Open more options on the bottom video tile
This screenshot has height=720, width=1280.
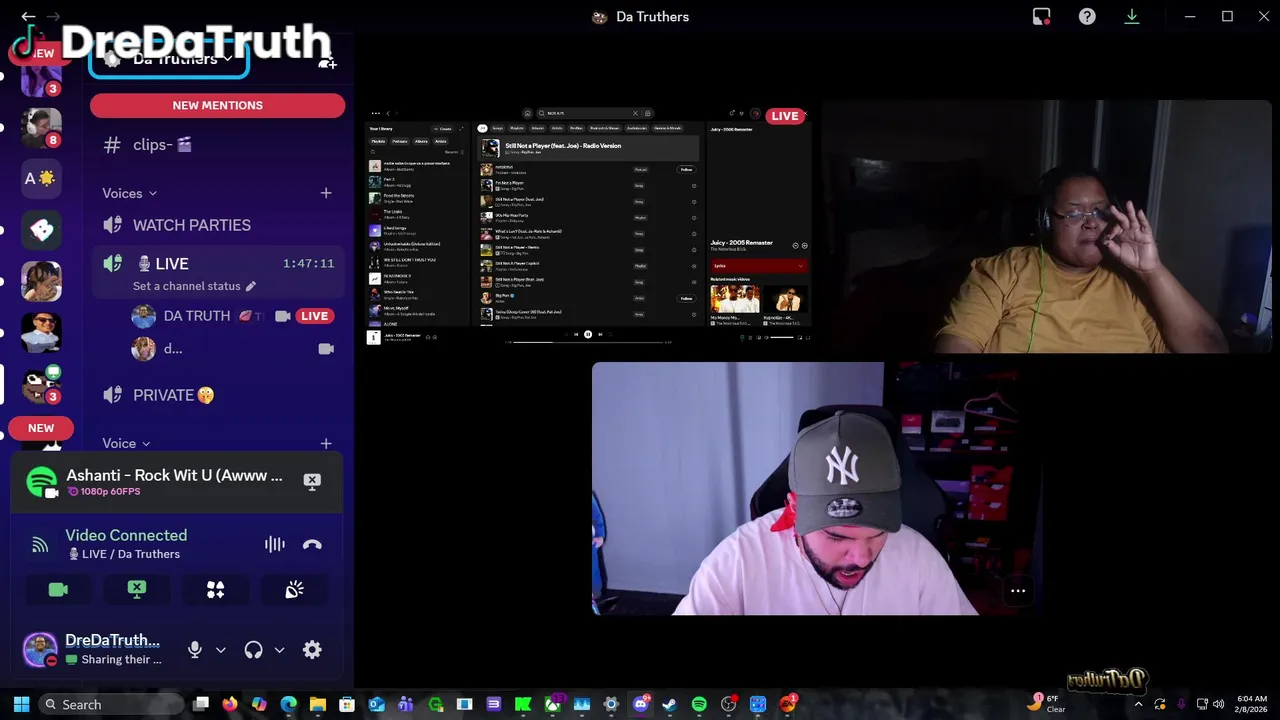click(x=1018, y=591)
